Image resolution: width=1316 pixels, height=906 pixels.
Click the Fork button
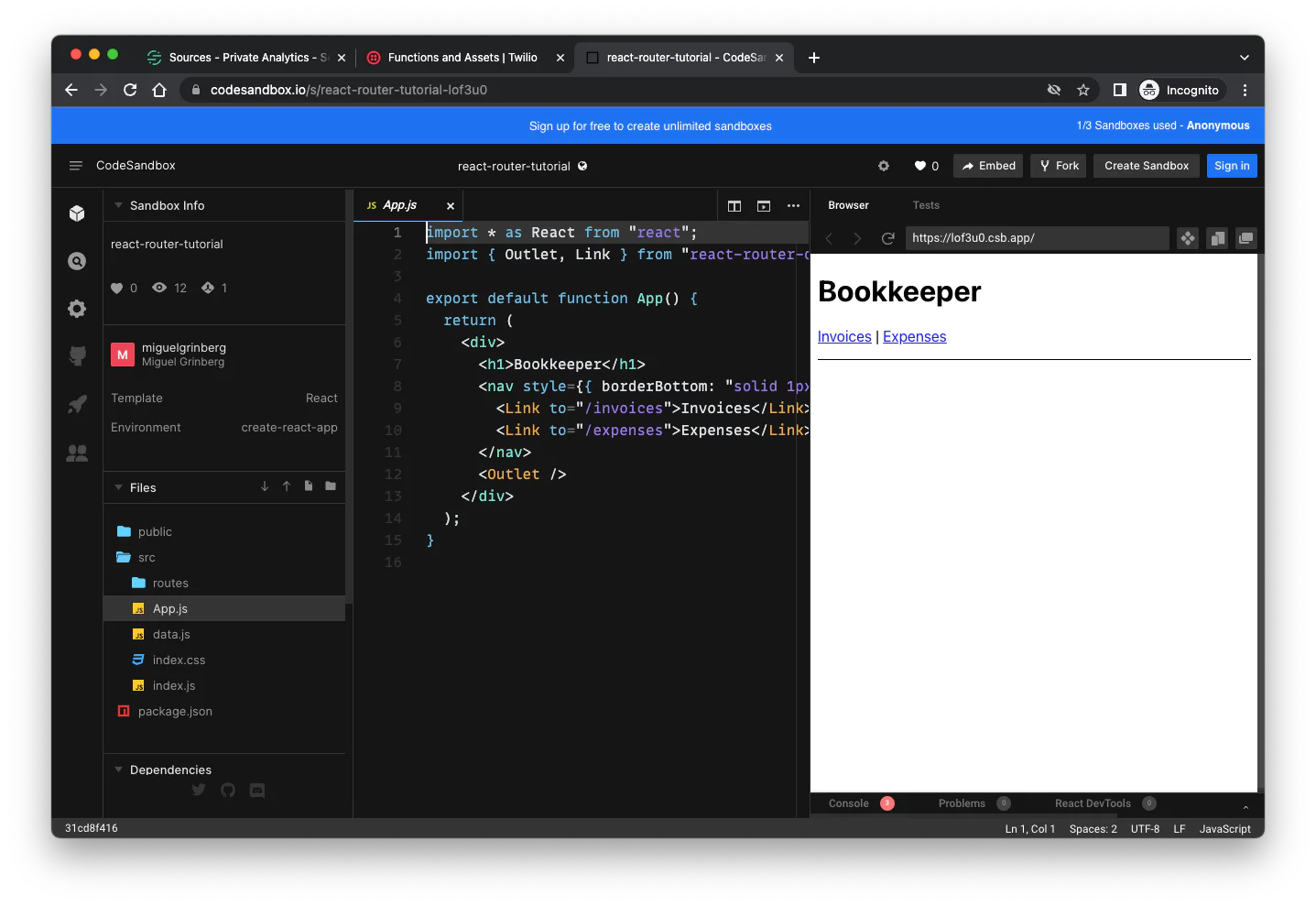(1058, 166)
